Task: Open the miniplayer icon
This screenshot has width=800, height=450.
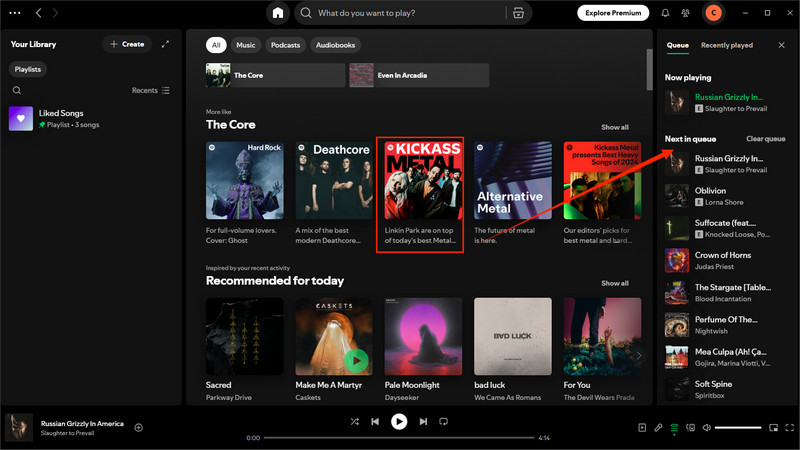Action: tap(773, 428)
